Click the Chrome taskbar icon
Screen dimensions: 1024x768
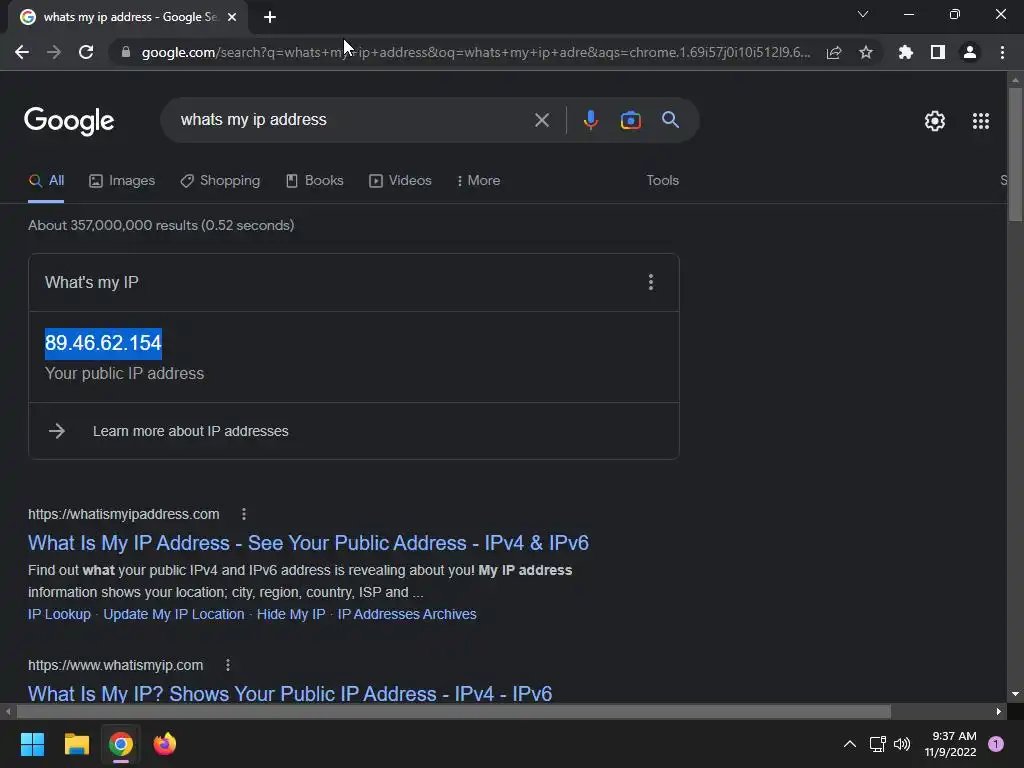[x=121, y=744]
